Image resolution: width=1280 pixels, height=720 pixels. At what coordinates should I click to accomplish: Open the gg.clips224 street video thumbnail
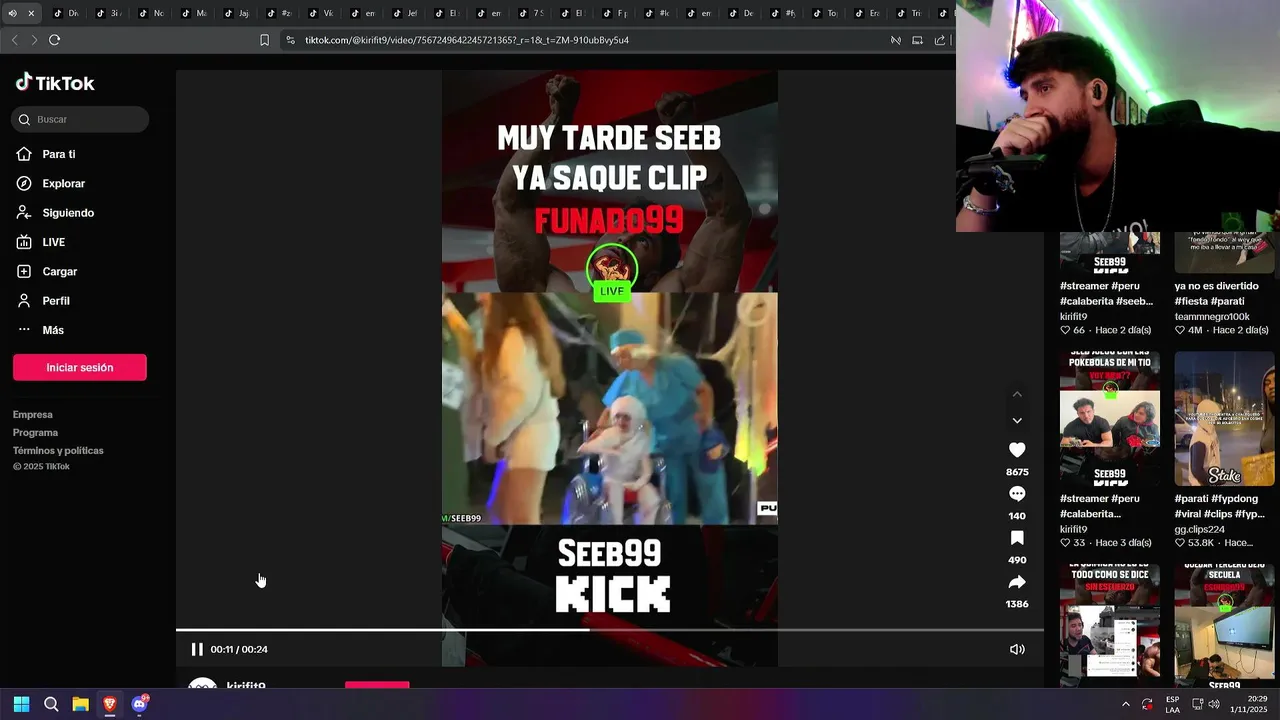pos(1224,418)
